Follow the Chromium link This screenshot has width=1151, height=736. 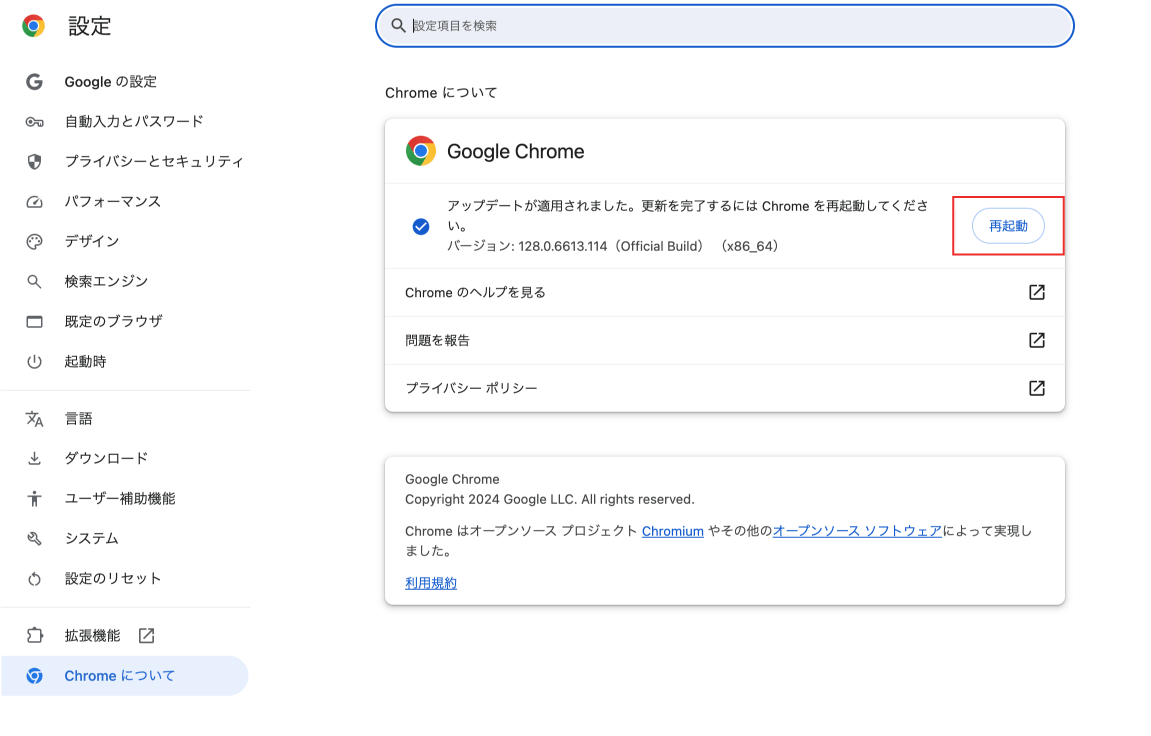672,531
